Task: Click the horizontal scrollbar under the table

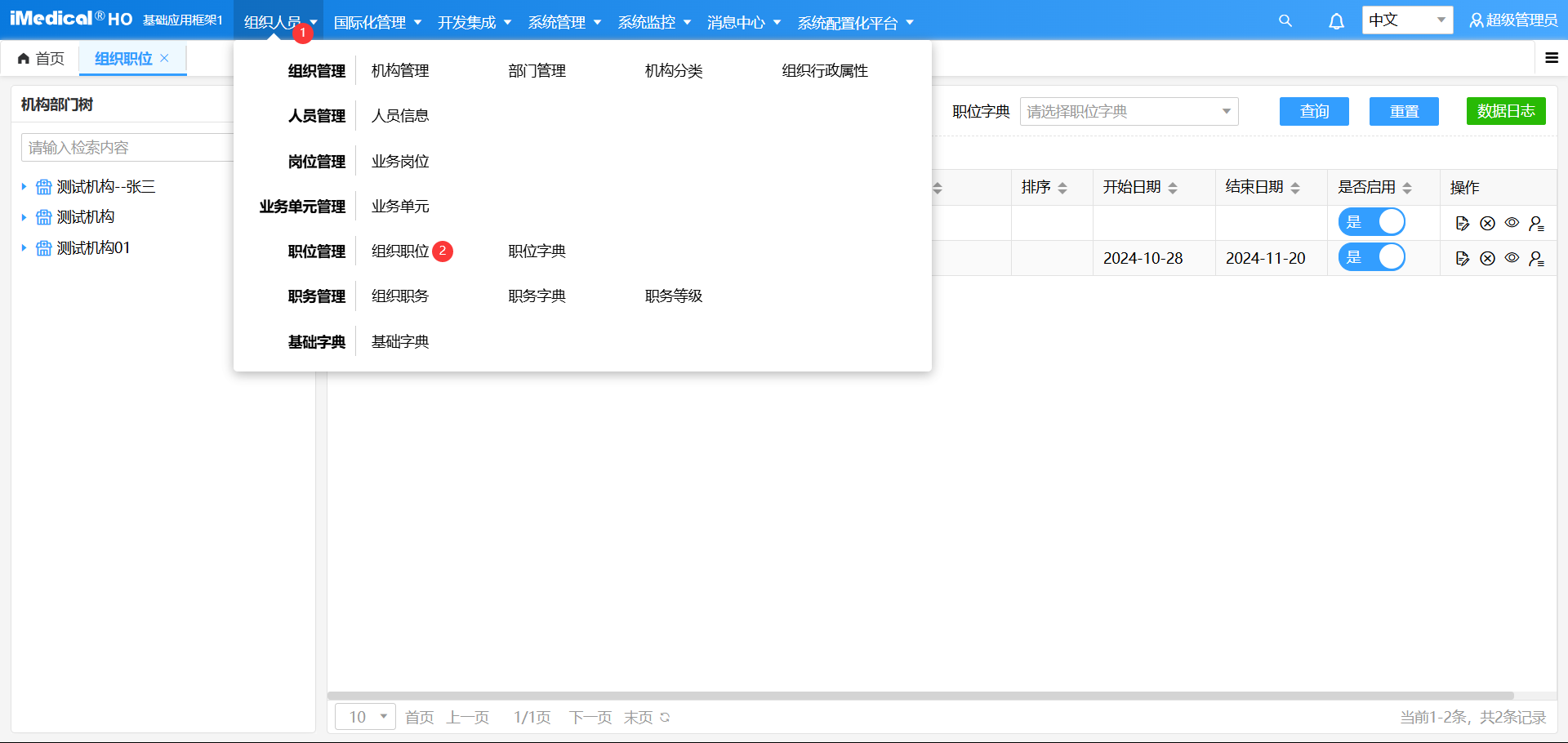Action: click(920, 696)
